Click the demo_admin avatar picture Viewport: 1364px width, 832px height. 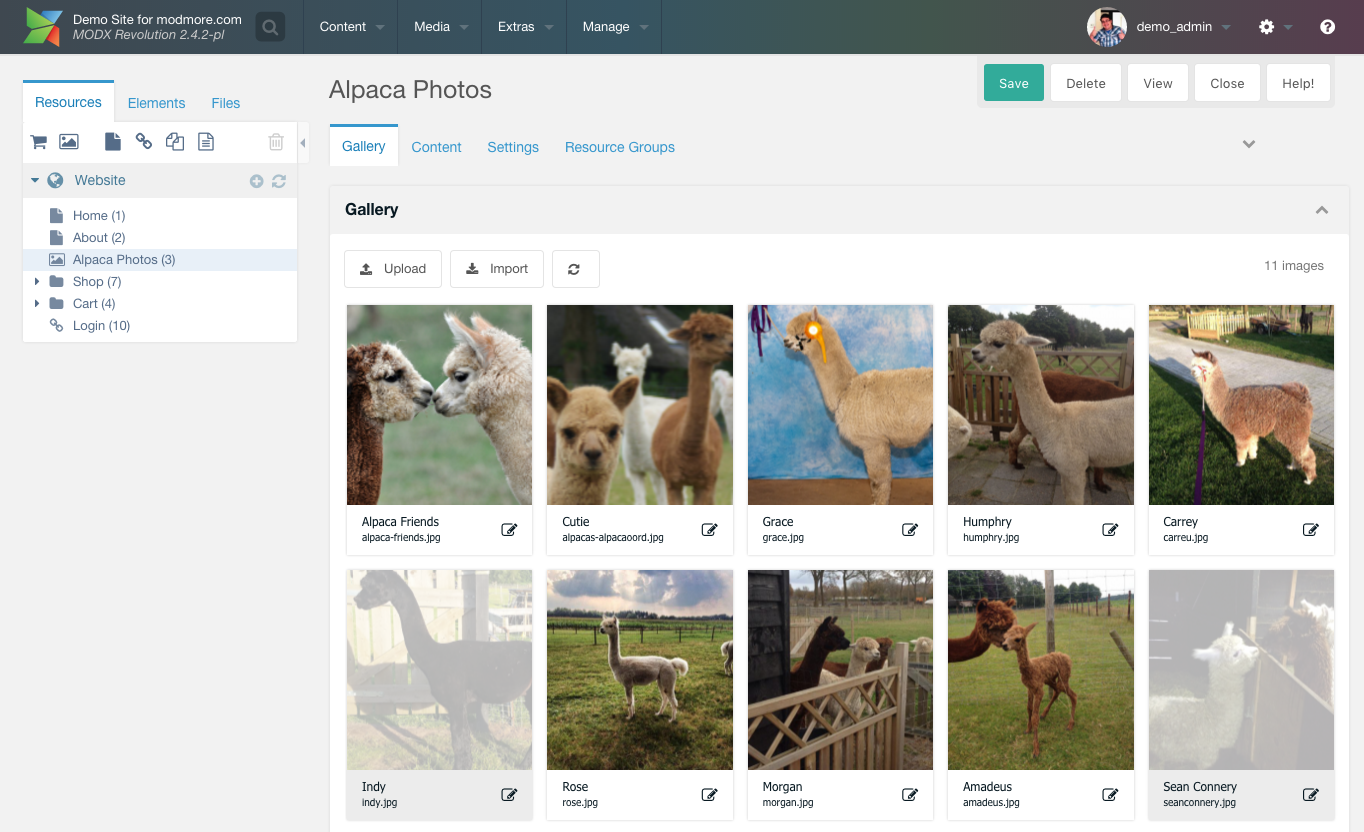(x=1107, y=27)
